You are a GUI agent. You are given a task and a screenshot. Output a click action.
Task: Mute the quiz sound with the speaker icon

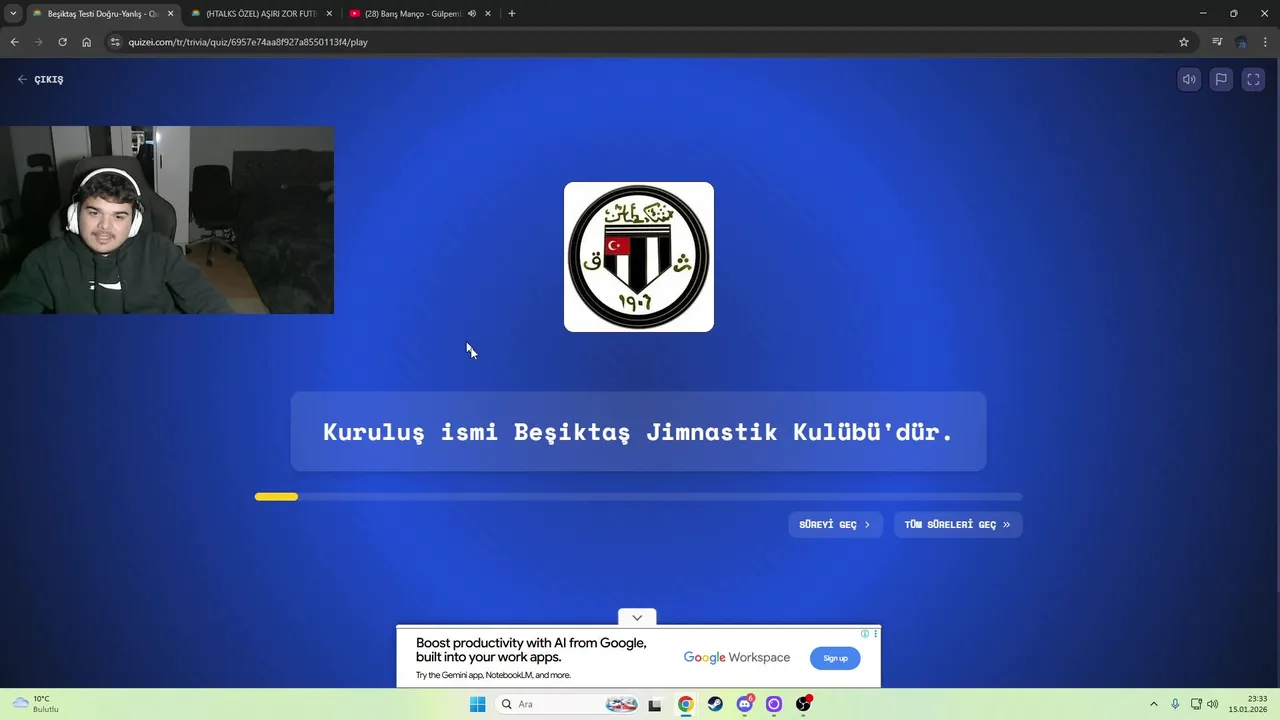[1189, 79]
